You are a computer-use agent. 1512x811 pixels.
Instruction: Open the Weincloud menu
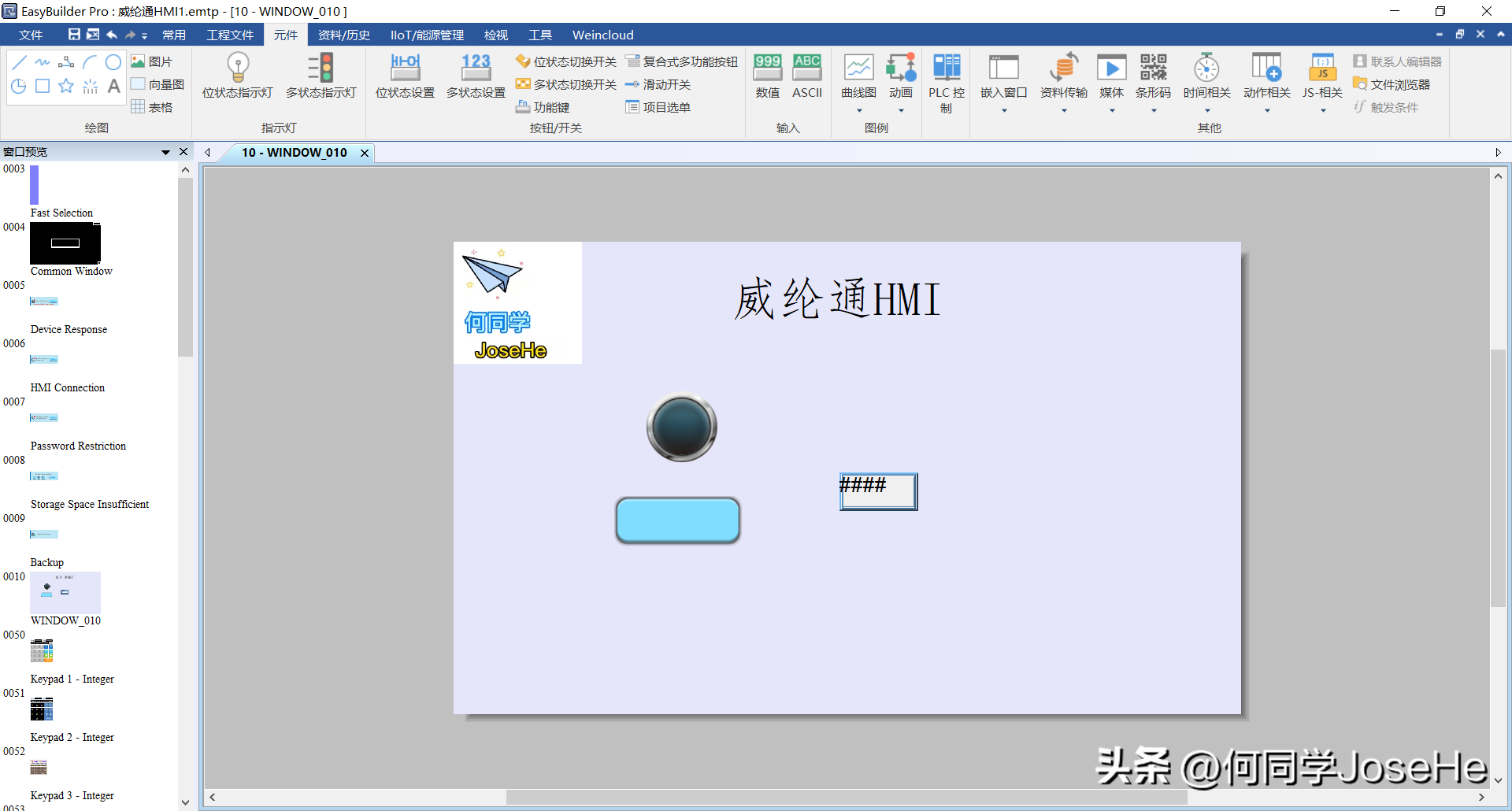(602, 35)
